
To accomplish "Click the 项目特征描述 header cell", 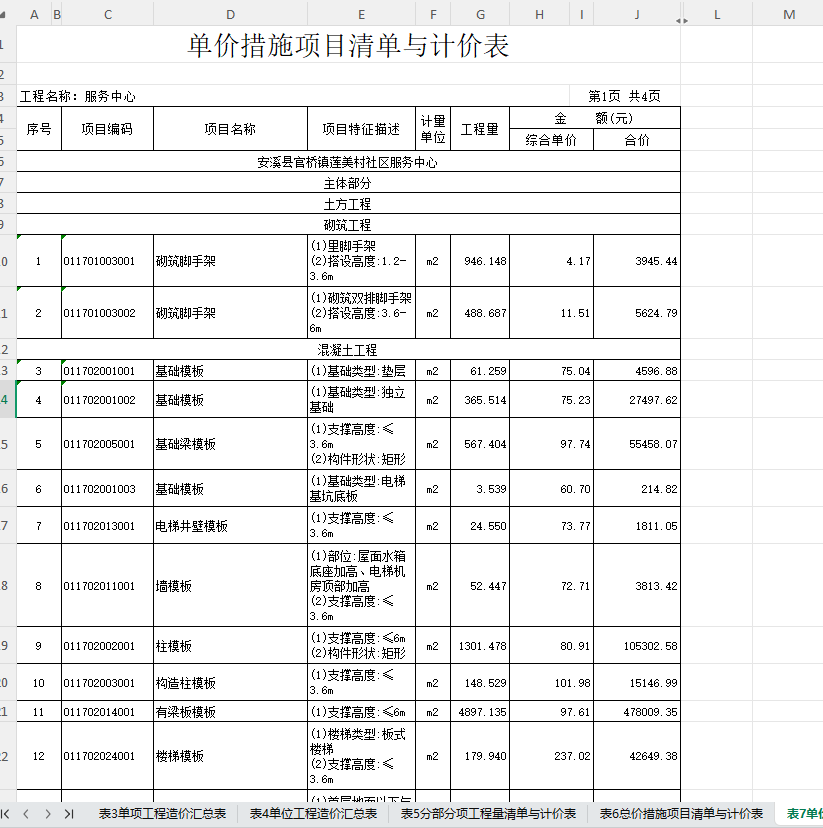I will tap(361, 129).
